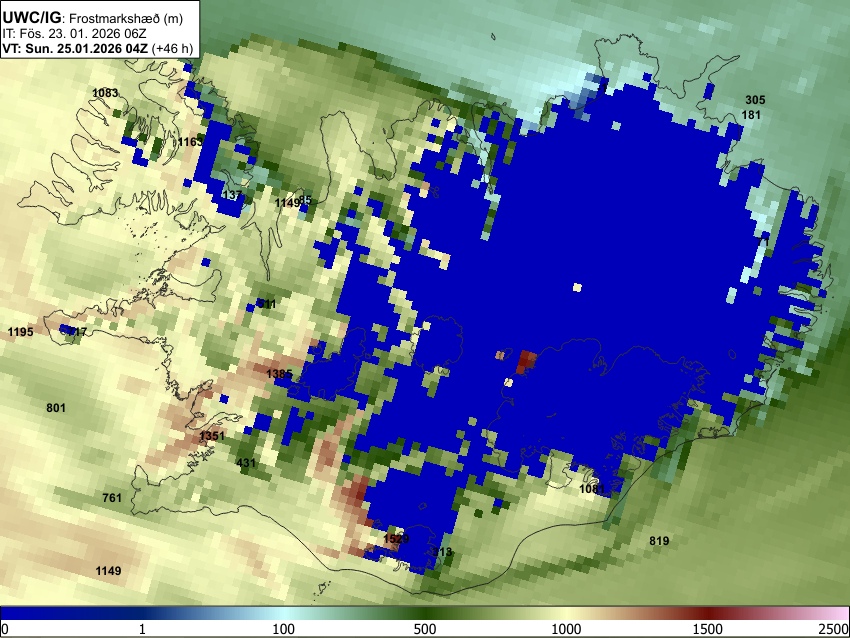
Task: Click the isolated white pixel in the blue interior
Action: click(x=577, y=288)
